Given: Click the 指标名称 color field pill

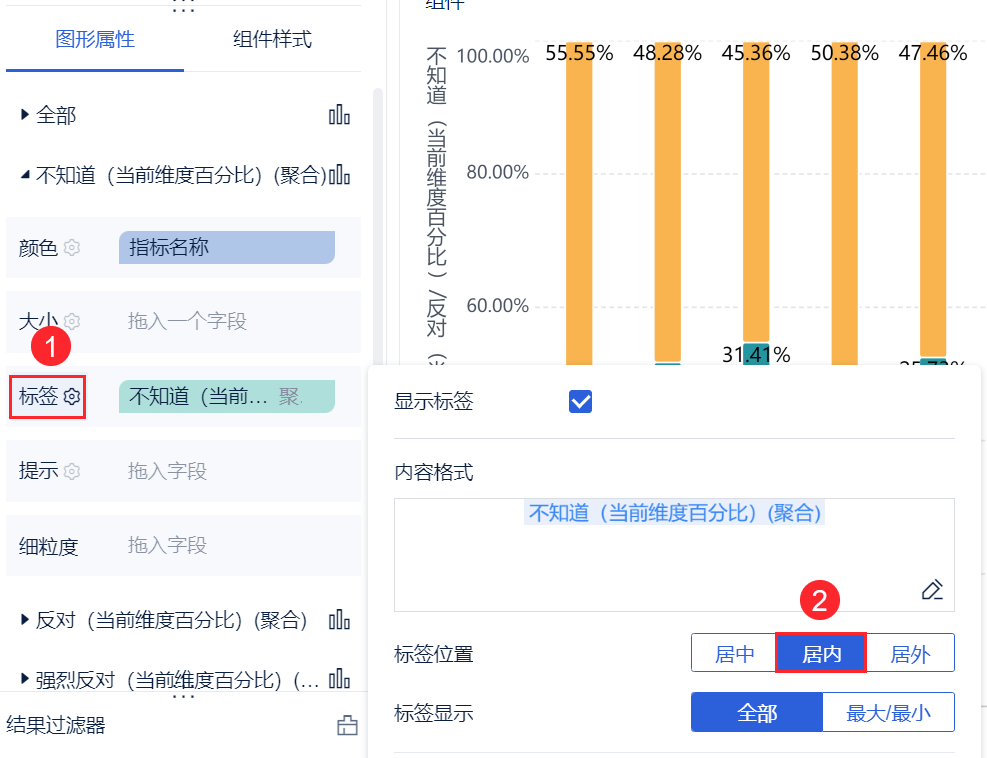Looking at the screenshot, I should (226, 247).
